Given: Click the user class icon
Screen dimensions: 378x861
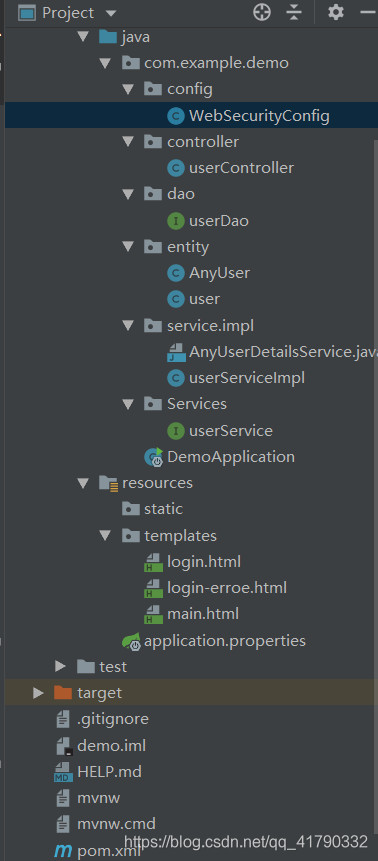Looking at the screenshot, I should pos(175,299).
